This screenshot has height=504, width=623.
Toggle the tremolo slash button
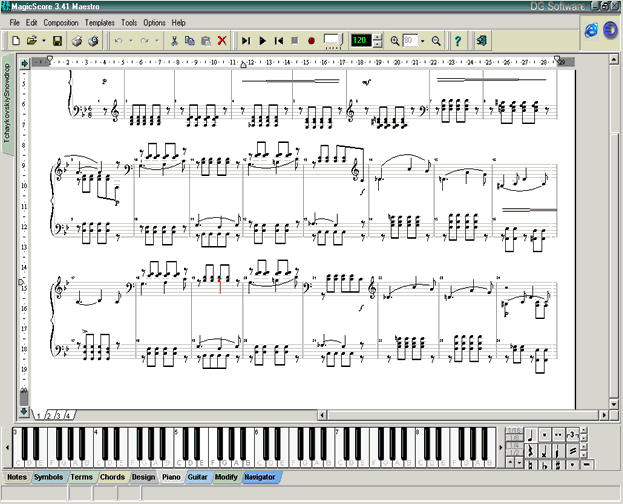click(572, 451)
